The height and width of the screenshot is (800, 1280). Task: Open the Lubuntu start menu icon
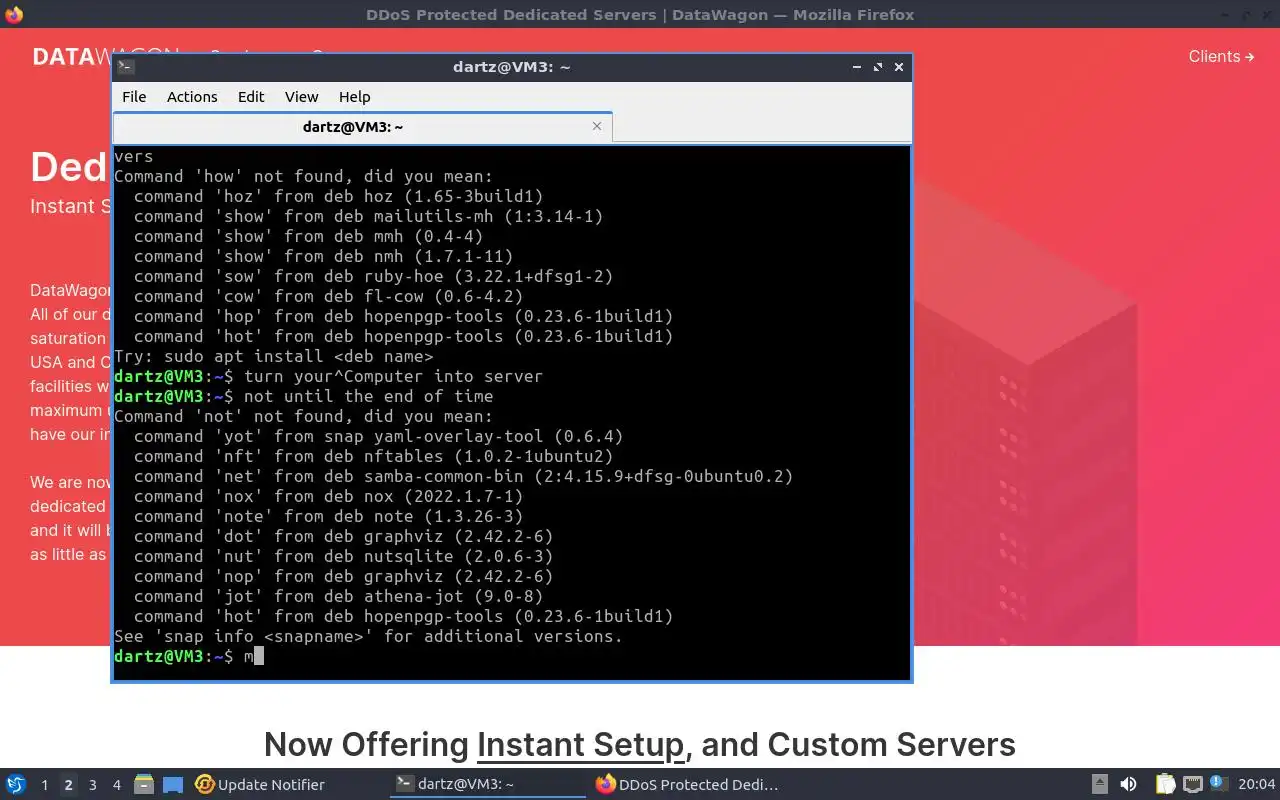coord(16,784)
